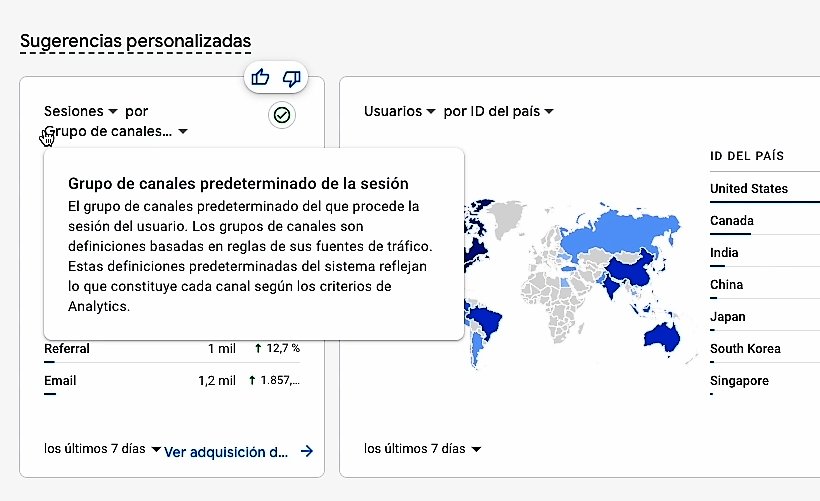Click the thumbs down feedback icon
Viewport: 820px width, 501px height.
(291, 78)
